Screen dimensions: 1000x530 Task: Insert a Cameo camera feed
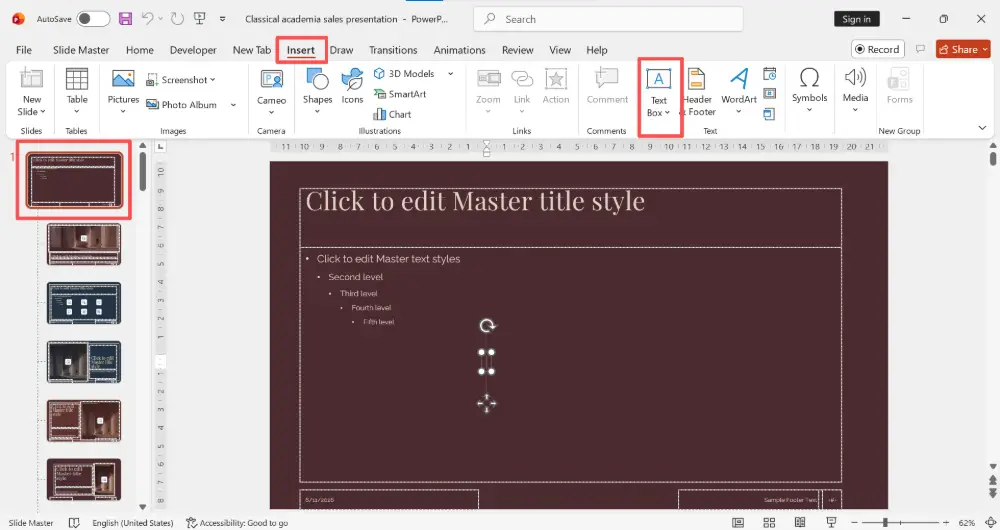coord(271,92)
